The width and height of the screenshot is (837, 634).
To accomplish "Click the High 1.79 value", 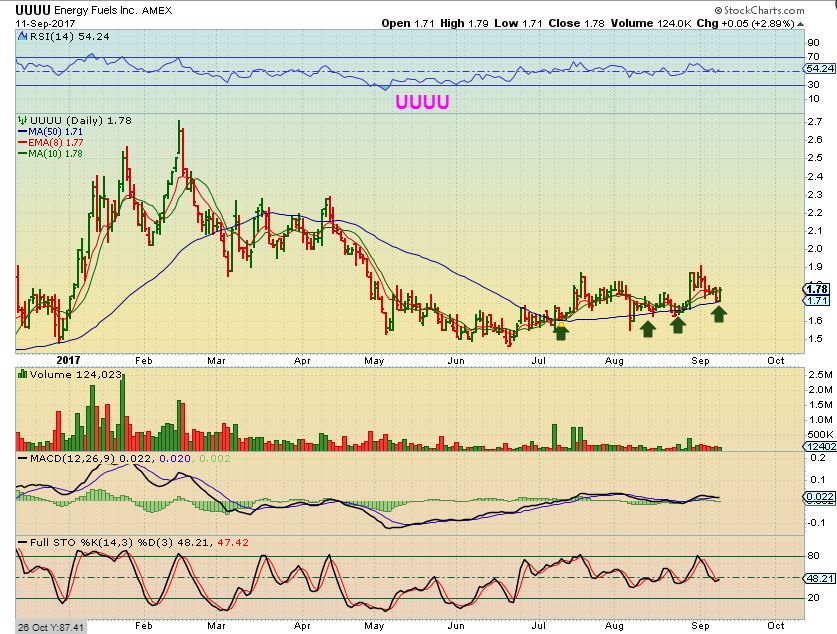I will click(464, 23).
